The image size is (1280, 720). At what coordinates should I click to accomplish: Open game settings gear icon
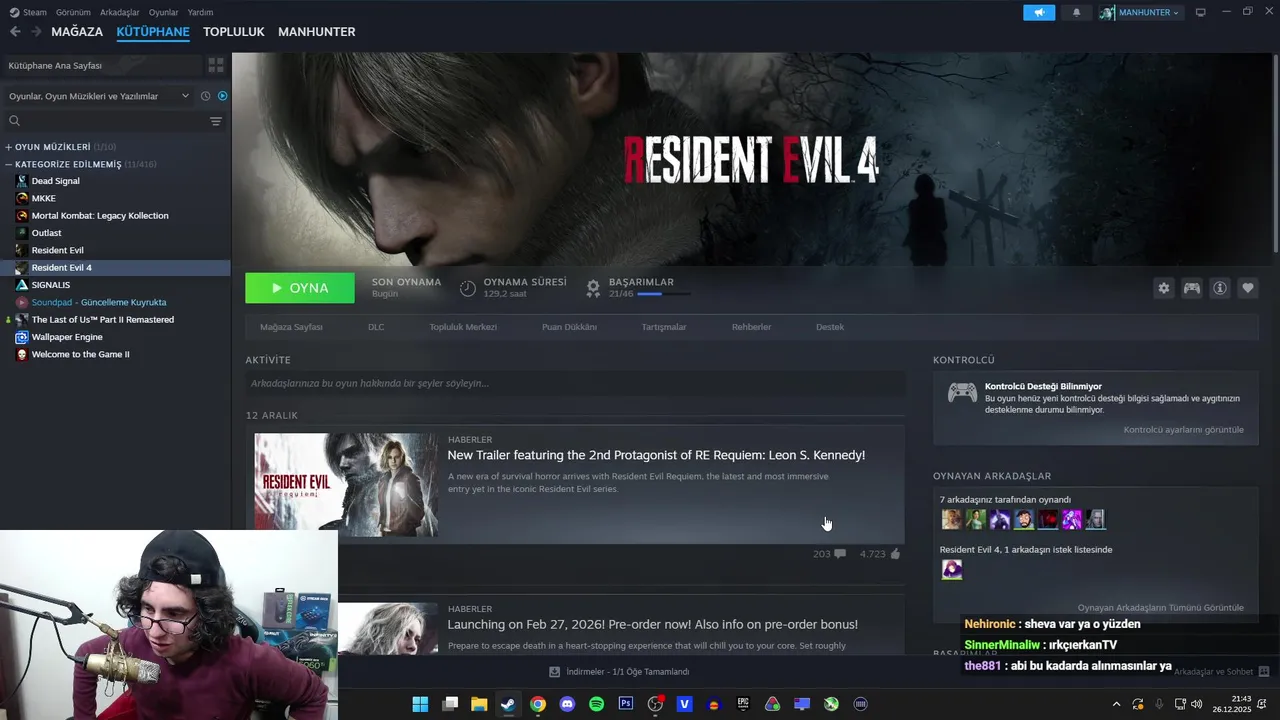[1163, 288]
